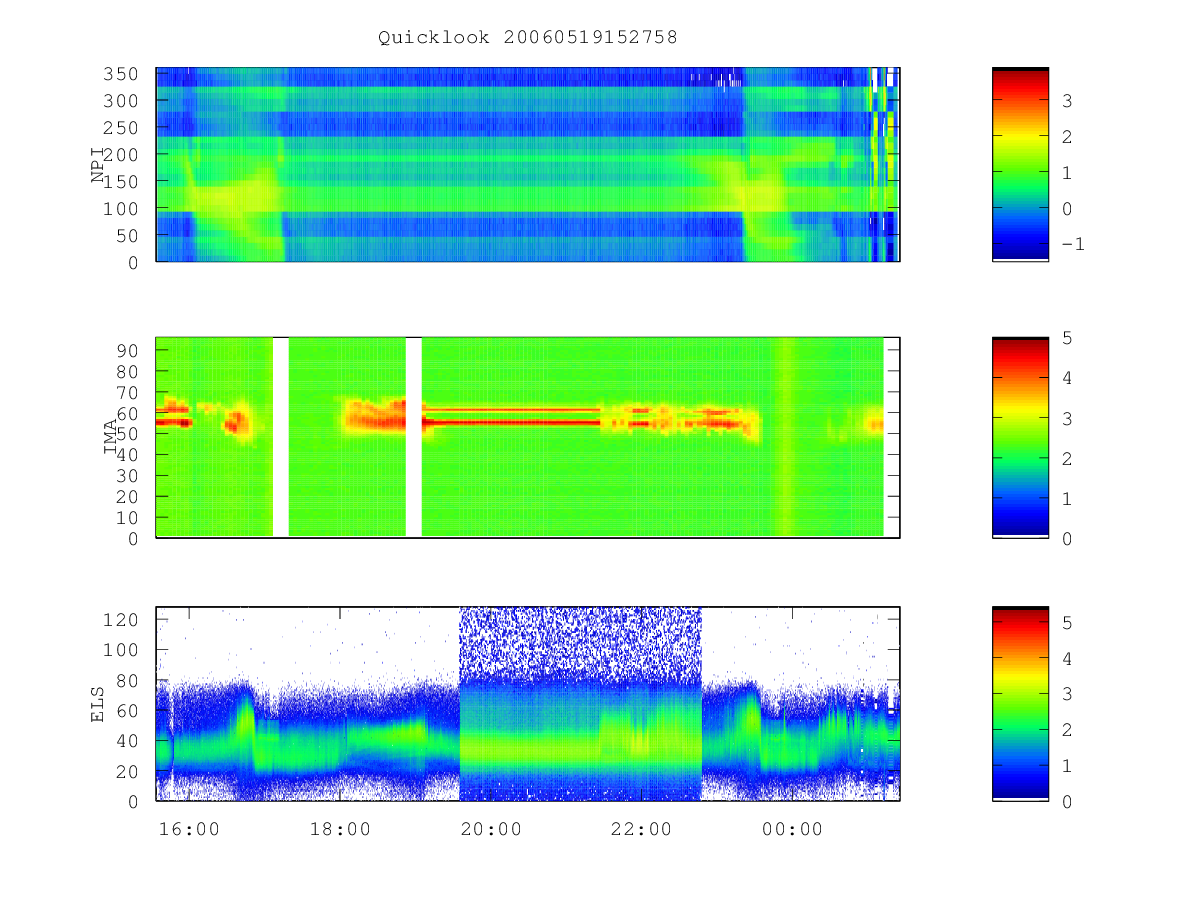Click the 3 label on NPI colorbar
The width and height of the screenshot is (1200, 900).
(1068, 100)
